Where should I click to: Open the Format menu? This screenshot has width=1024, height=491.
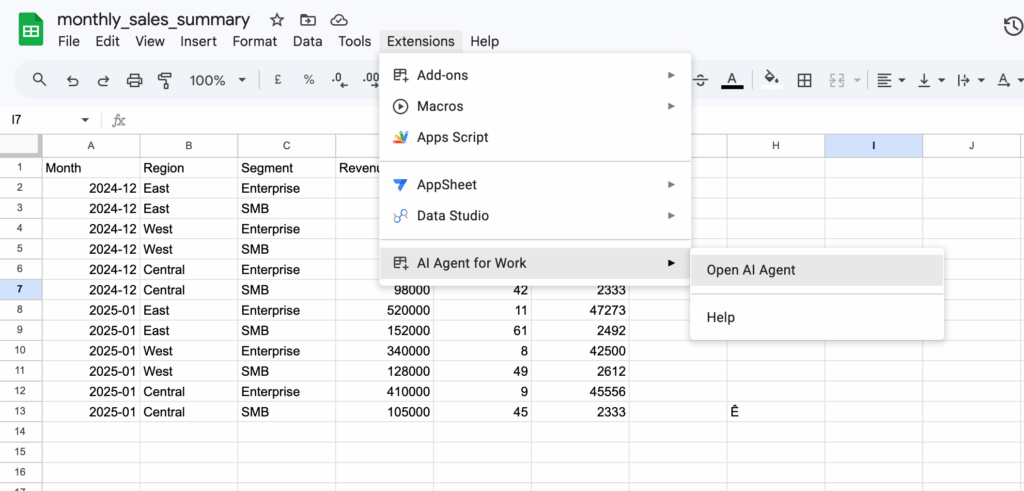click(x=255, y=41)
